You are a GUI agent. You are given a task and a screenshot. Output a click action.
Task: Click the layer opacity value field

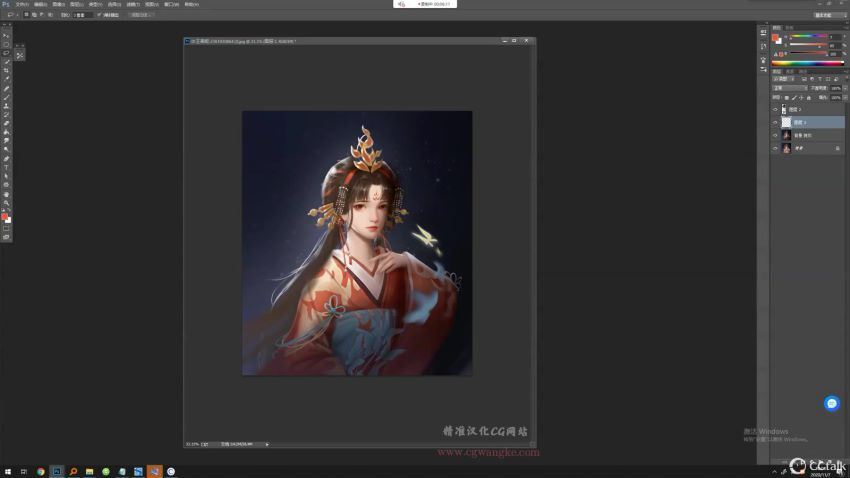pyautogui.click(x=836, y=88)
